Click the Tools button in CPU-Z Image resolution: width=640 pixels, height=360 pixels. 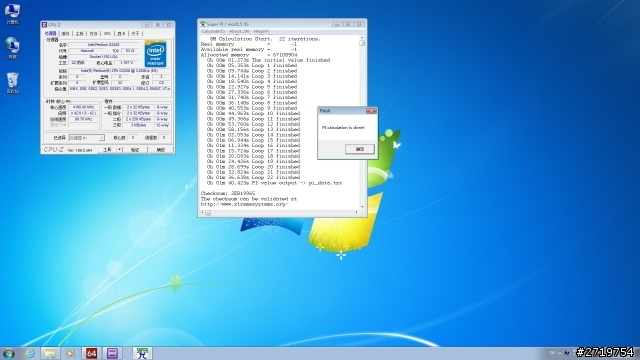(x=107, y=150)
